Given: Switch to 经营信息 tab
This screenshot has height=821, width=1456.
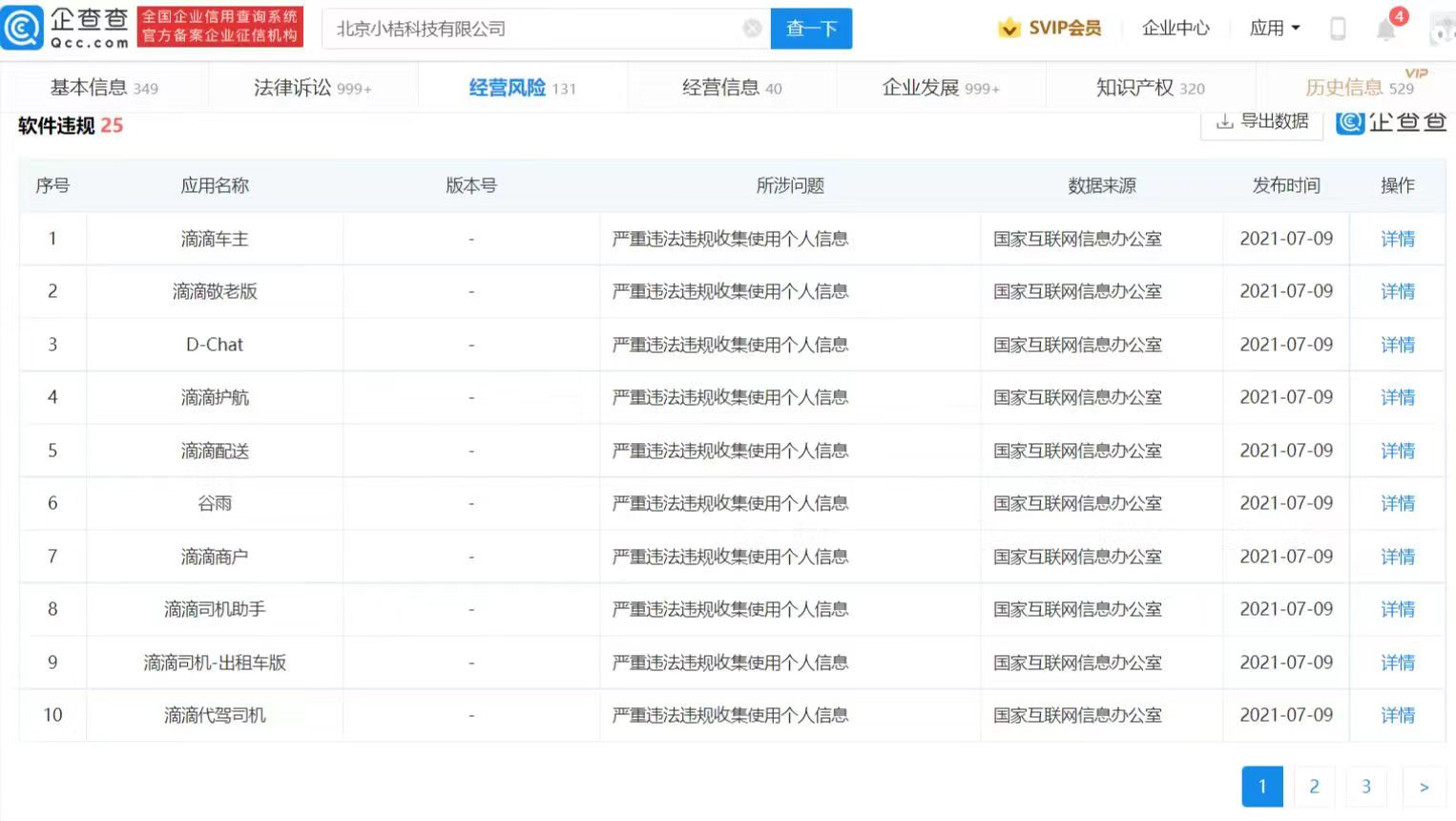Looking at the screenshot, I should tap(732, 88).
